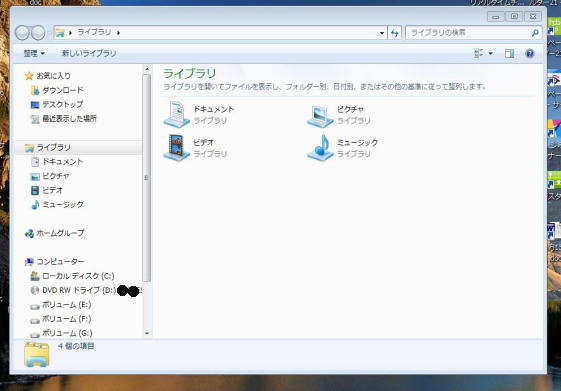Click the DVD RW ドライブ (D:) disc icon

click(x=35, y=290)
